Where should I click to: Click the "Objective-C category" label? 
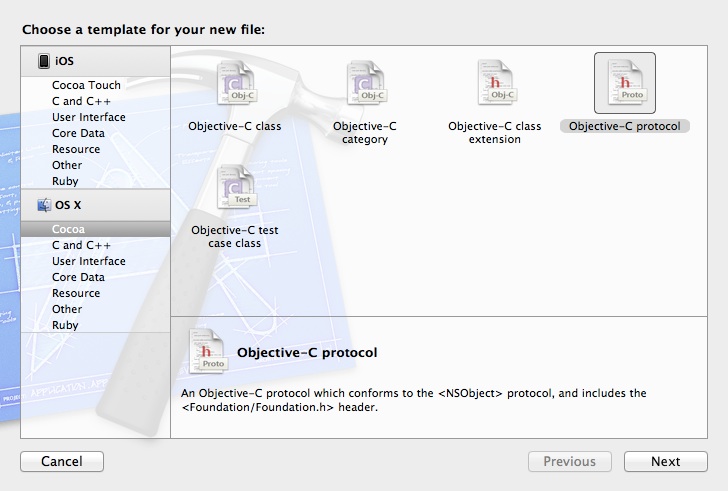(x=364, y=133)
